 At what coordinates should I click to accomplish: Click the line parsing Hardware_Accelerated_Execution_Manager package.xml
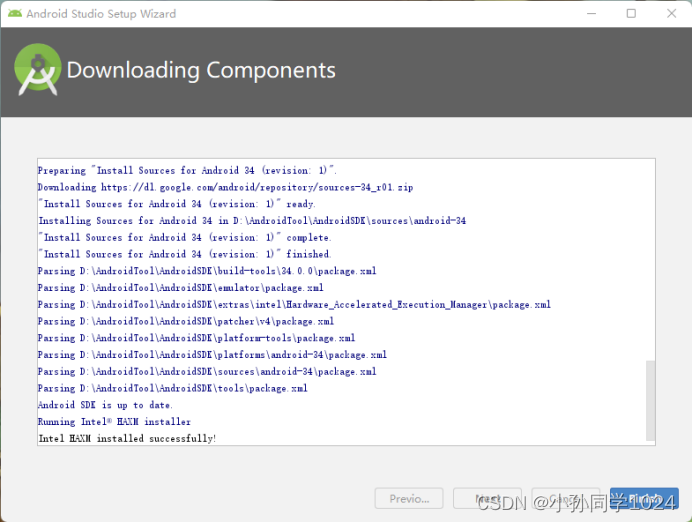point(294,304)
